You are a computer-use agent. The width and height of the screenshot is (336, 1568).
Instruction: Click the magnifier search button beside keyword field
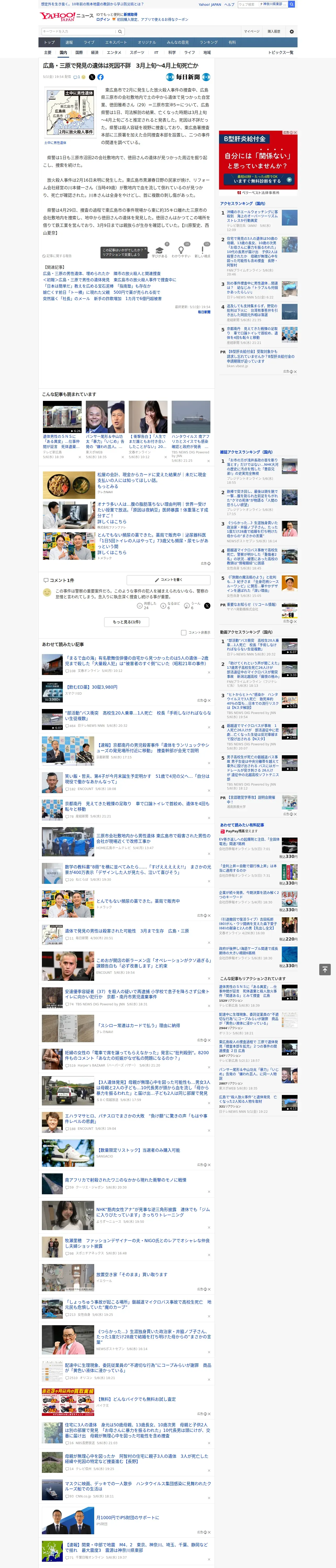tap(120, 31)
